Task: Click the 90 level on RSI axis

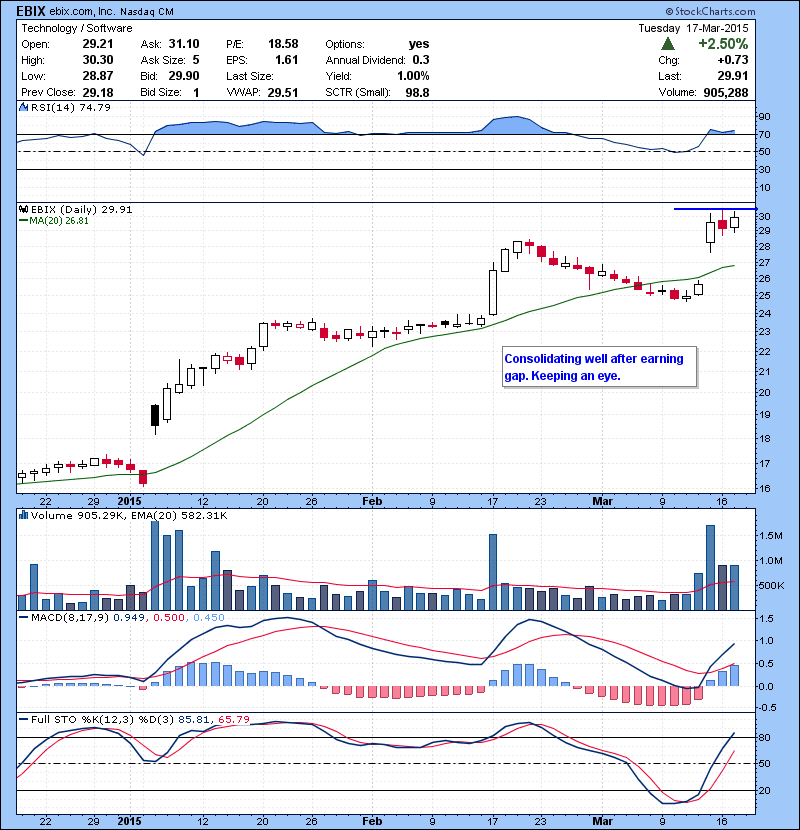Action: [x=765, y=116]
